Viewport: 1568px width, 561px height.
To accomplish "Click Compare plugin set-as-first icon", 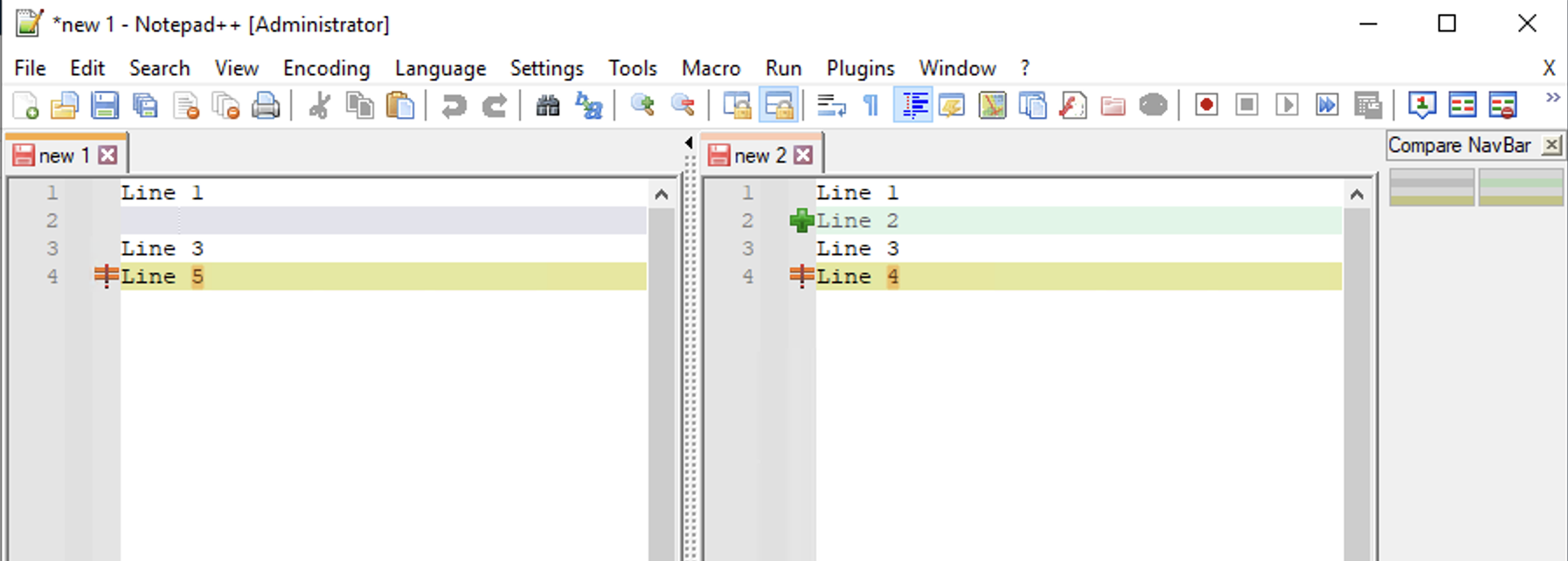I will [x=1422, y=106].
